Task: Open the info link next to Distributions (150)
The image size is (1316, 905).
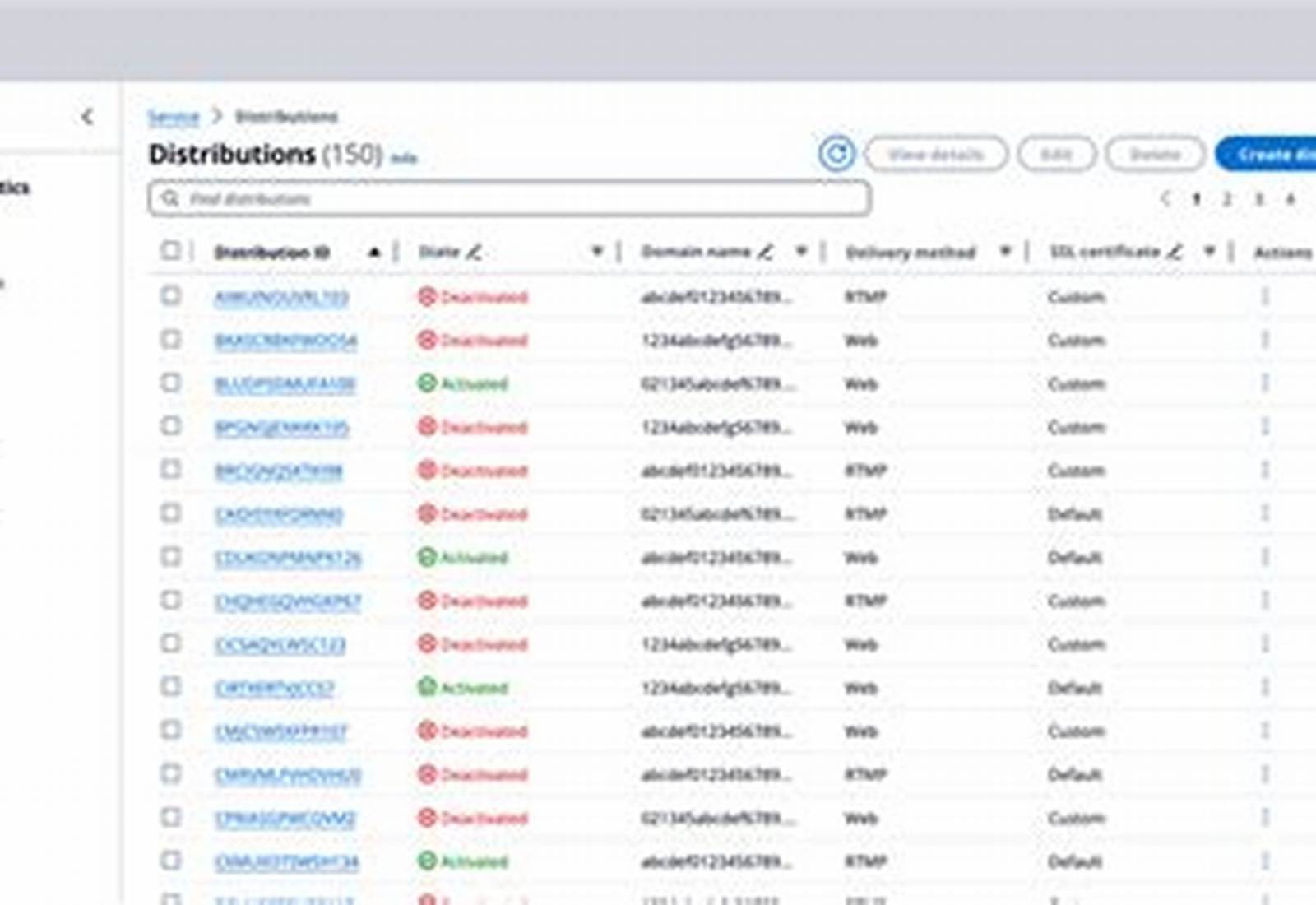Action: tap(403, 158)
